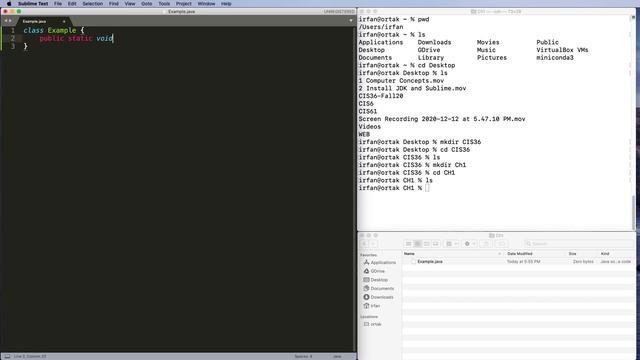Open the Edit menu
This screenshot has width=640, height=360.
pyautogui.click(x=72, y=4)
